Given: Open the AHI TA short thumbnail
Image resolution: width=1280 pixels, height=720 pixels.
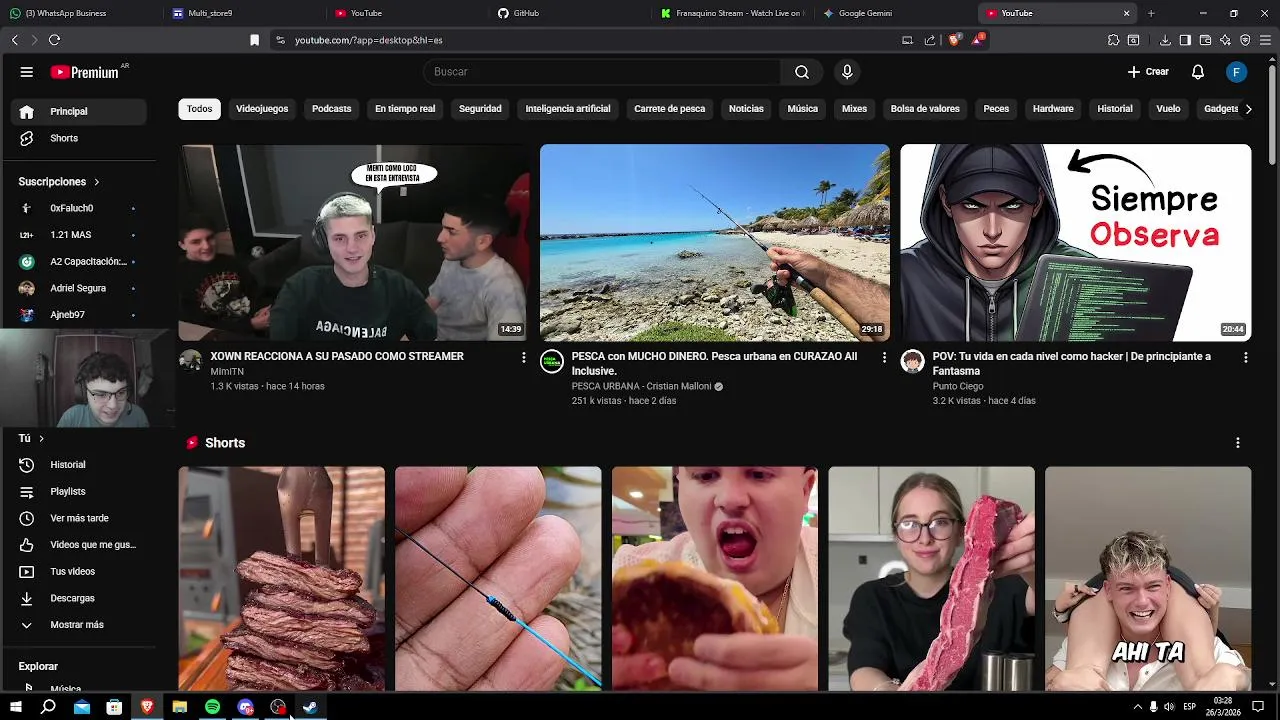Looking at the screenshot, I should [x=1148, y=578].
